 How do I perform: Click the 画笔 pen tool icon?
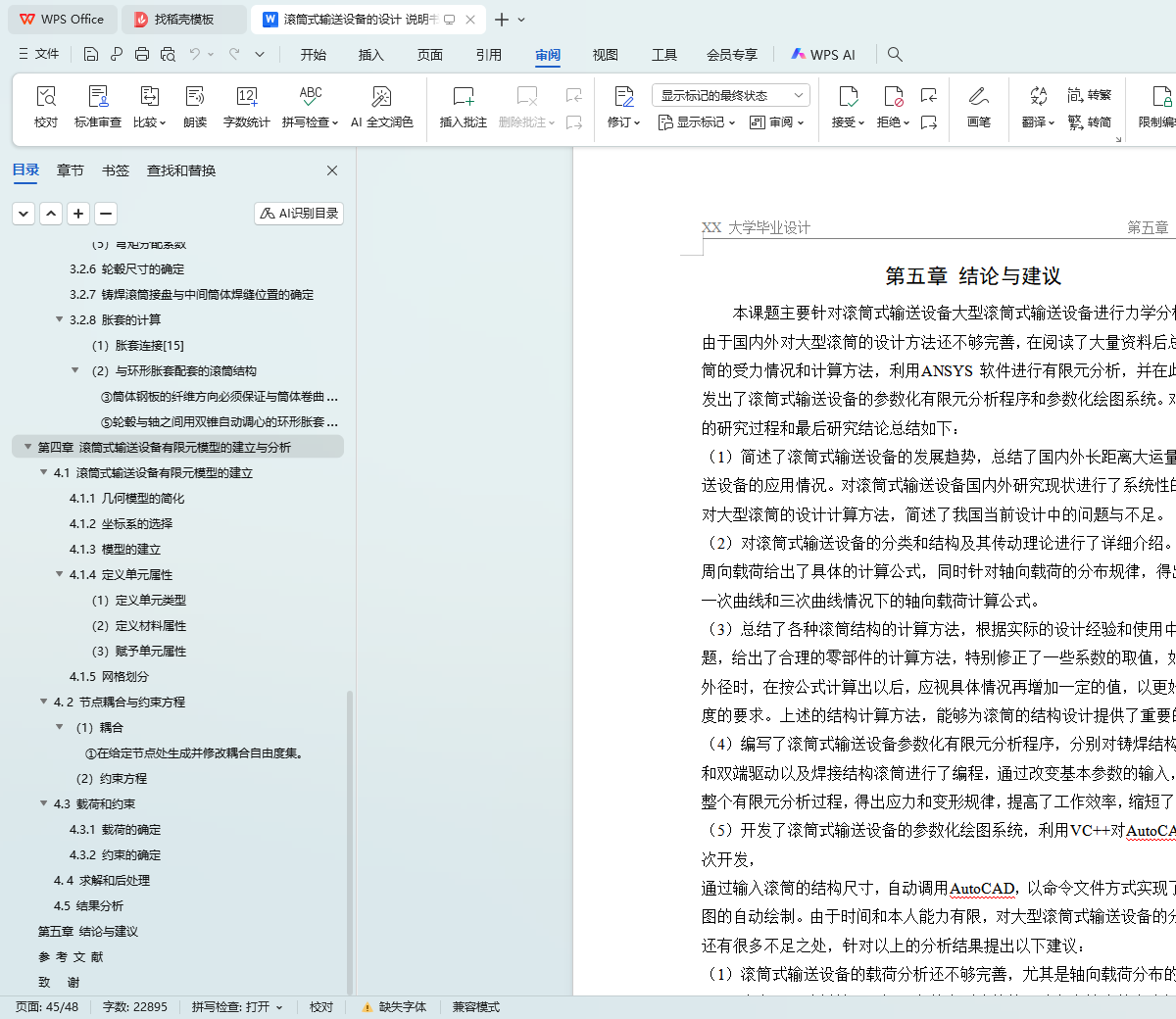978,97
